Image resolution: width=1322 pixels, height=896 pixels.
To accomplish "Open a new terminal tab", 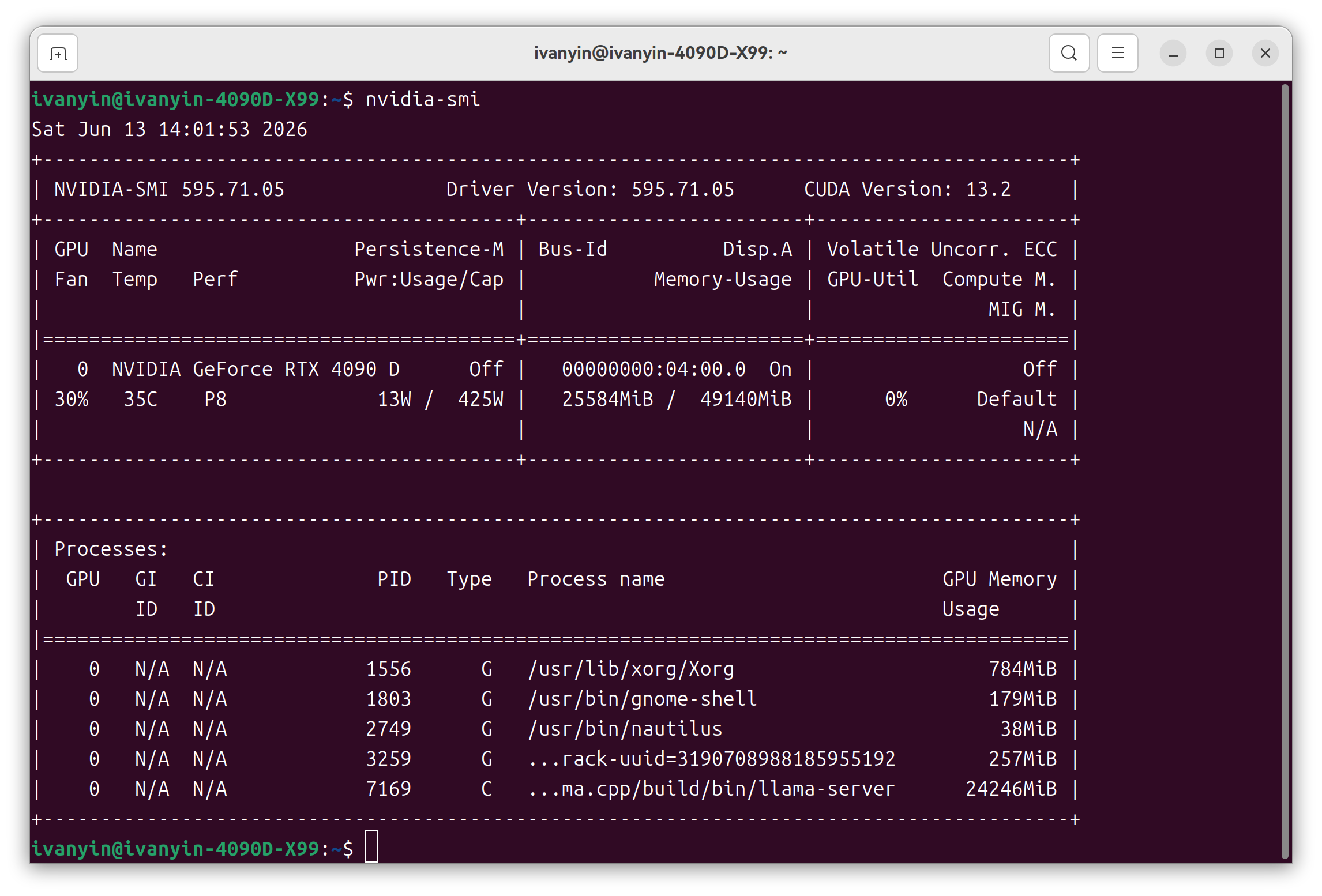I will pyautogui.click(x=58, y=54).
